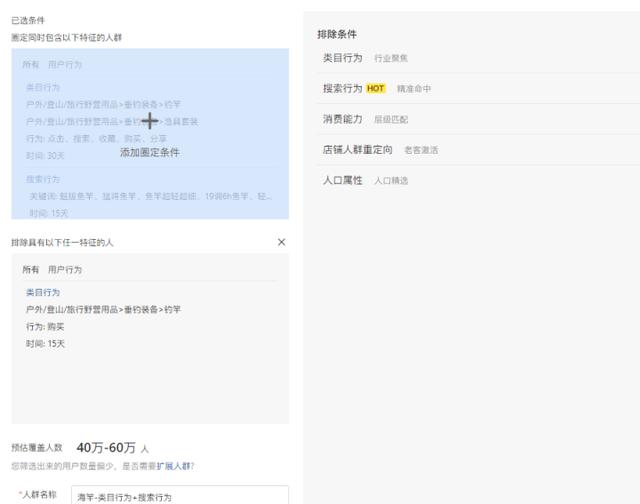This screenshot has height=504, width=640.
Task: Select 用户行为 tab in the 已选条件 panel
Action: coord(65,65)
